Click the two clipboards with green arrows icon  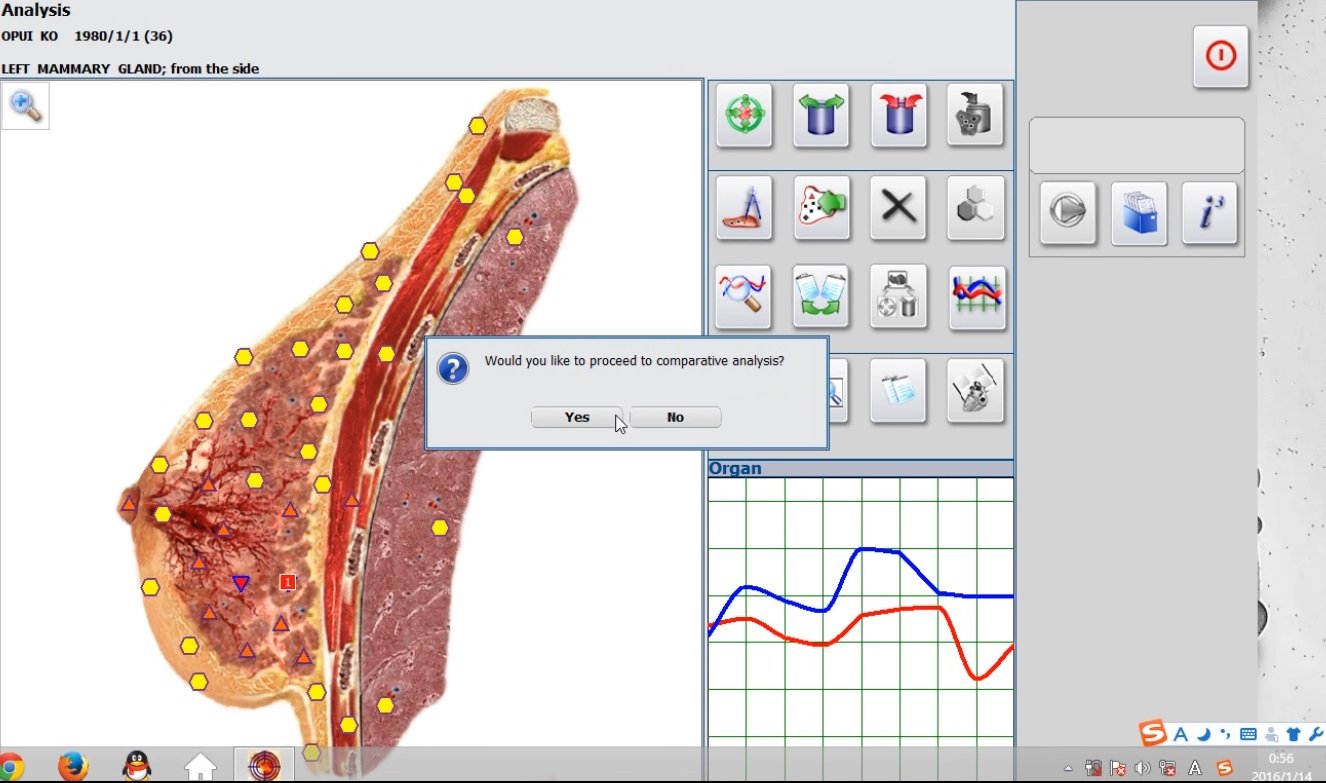(821, 297)
